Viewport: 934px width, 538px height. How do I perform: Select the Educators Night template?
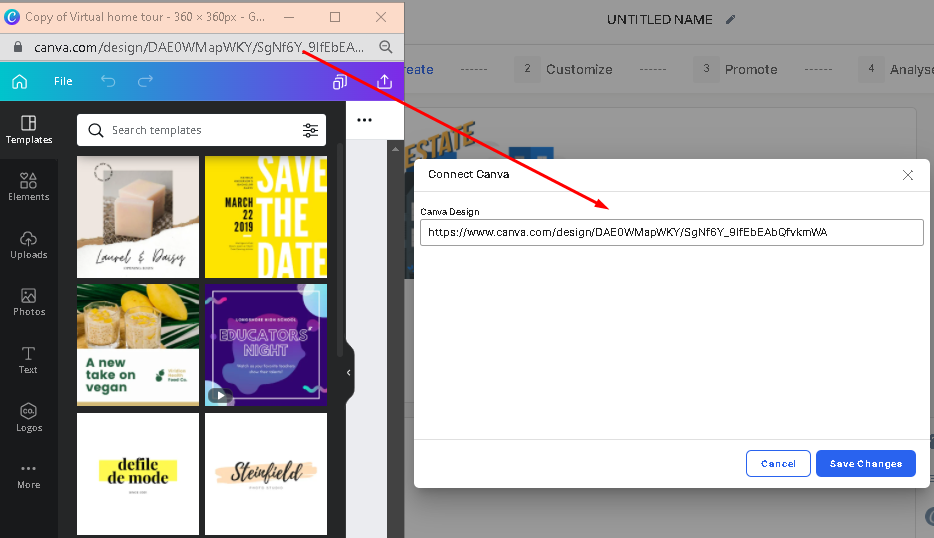[266, 345]
